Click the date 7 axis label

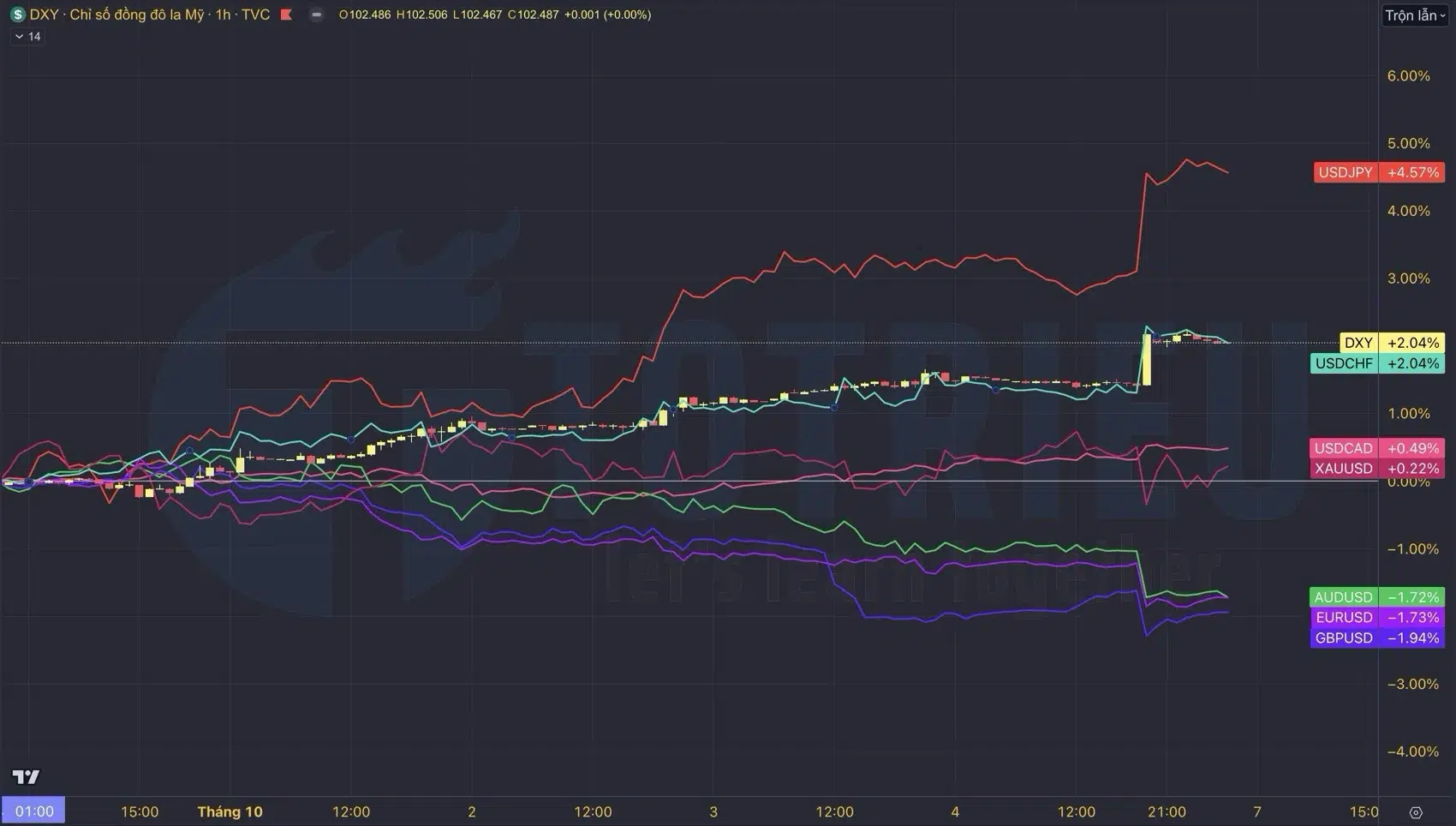[1257, 811]
